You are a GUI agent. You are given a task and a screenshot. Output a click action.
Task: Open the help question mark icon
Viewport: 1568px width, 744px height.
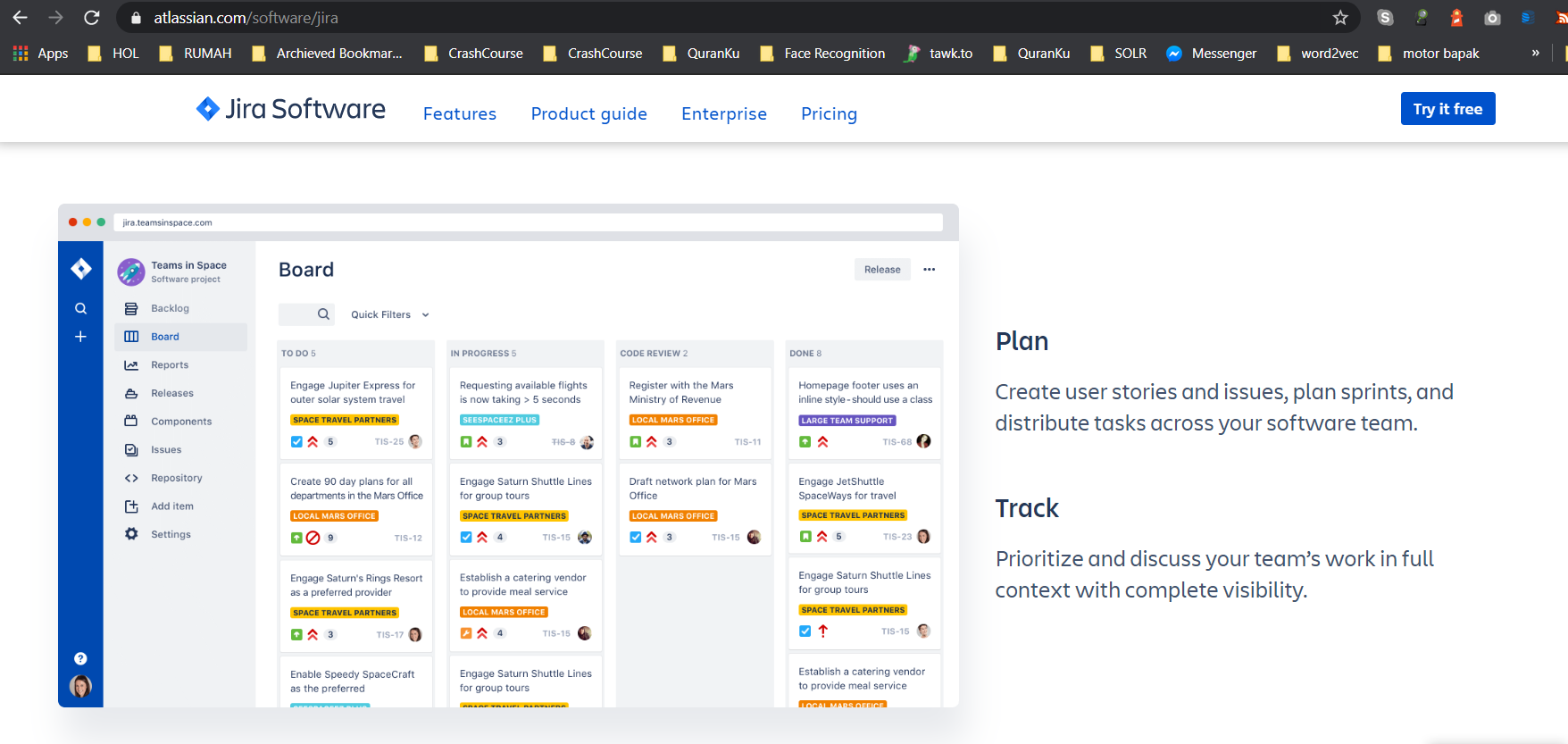80,658
